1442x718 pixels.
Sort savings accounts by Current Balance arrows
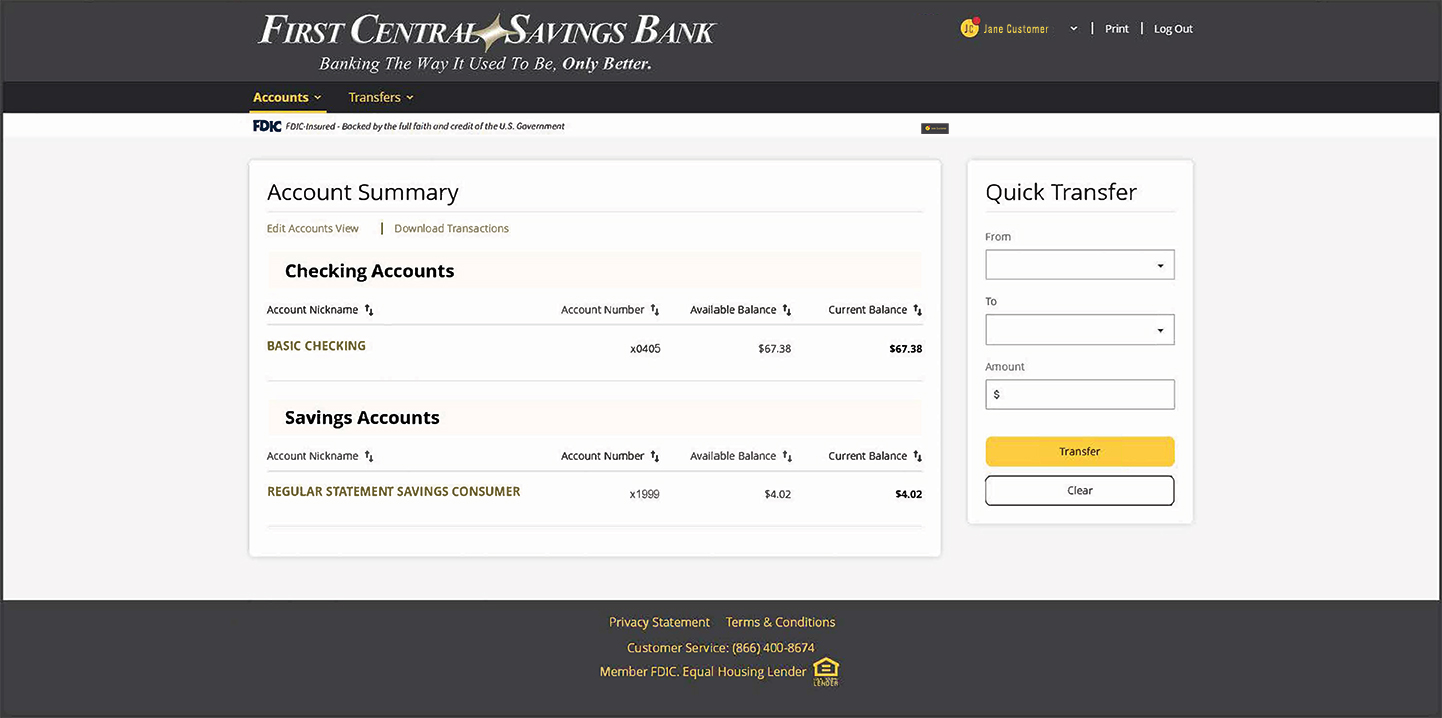click(x=917, y=457)
